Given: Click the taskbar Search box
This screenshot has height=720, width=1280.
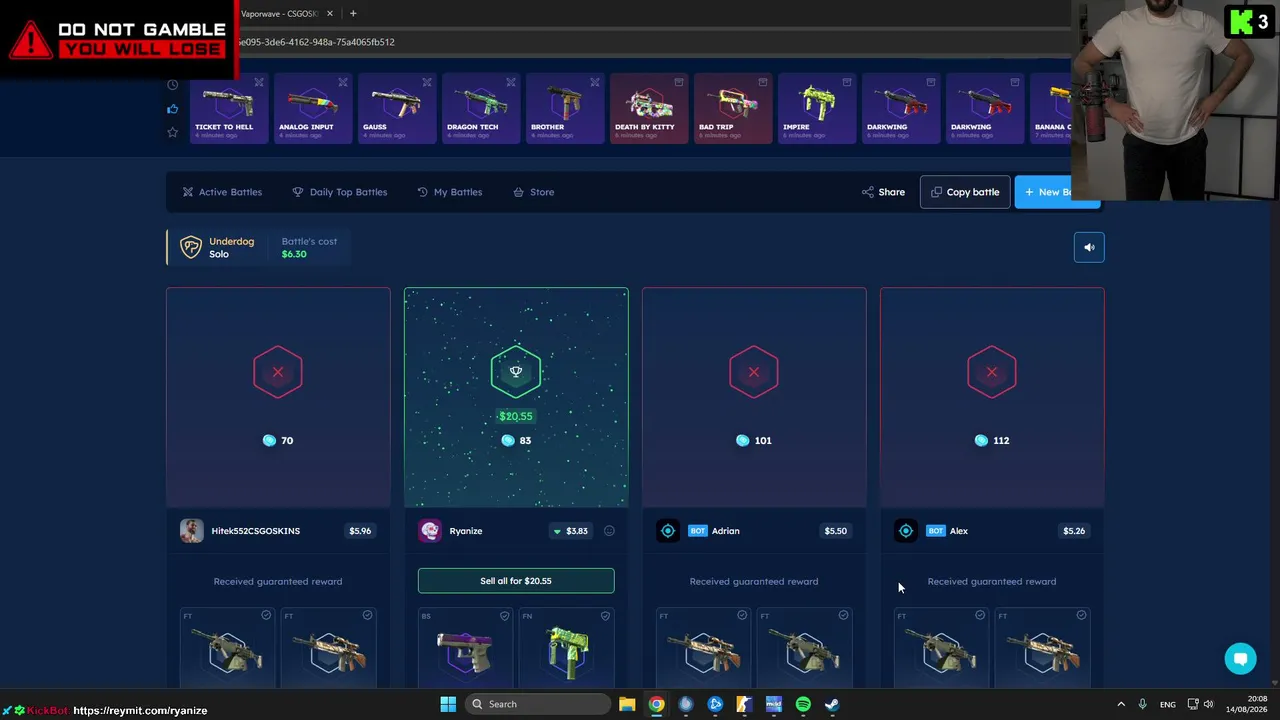Looking at the screenshot, I should pyautogui.click(x=540, y=704).
